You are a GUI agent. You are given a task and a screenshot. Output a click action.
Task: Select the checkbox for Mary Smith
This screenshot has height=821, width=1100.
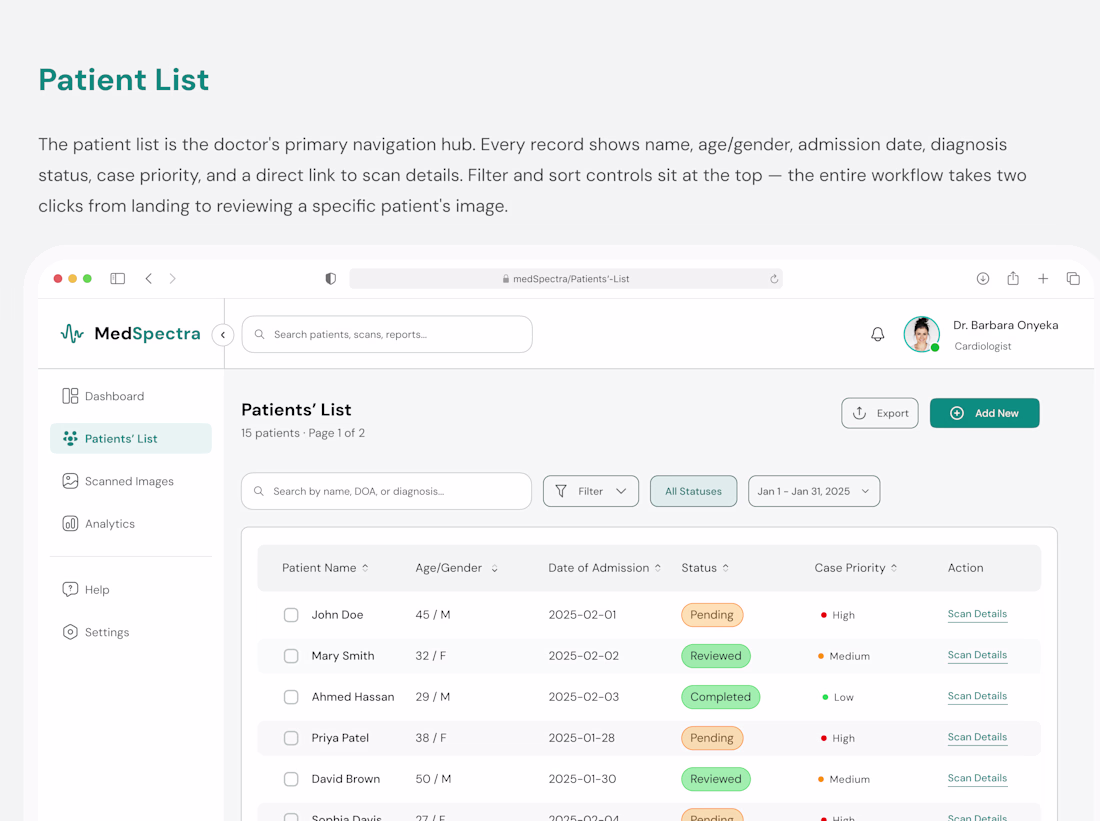(291, 655)
